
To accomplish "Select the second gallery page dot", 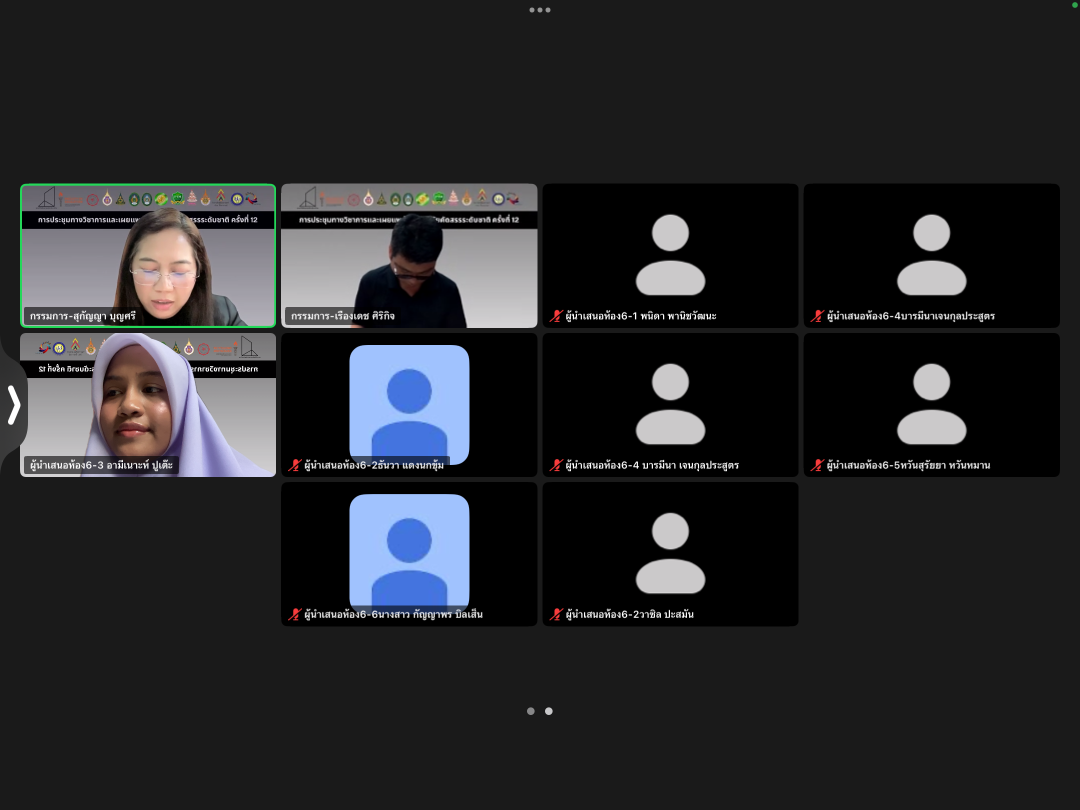I will pyautogui.click(x=549, y=711).
